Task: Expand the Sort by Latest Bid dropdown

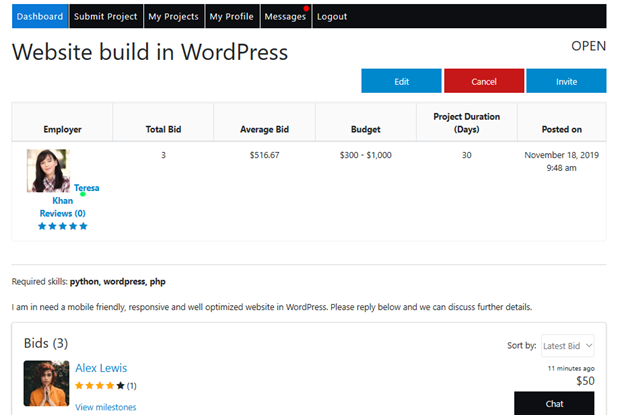Action: tap(567, 346)
